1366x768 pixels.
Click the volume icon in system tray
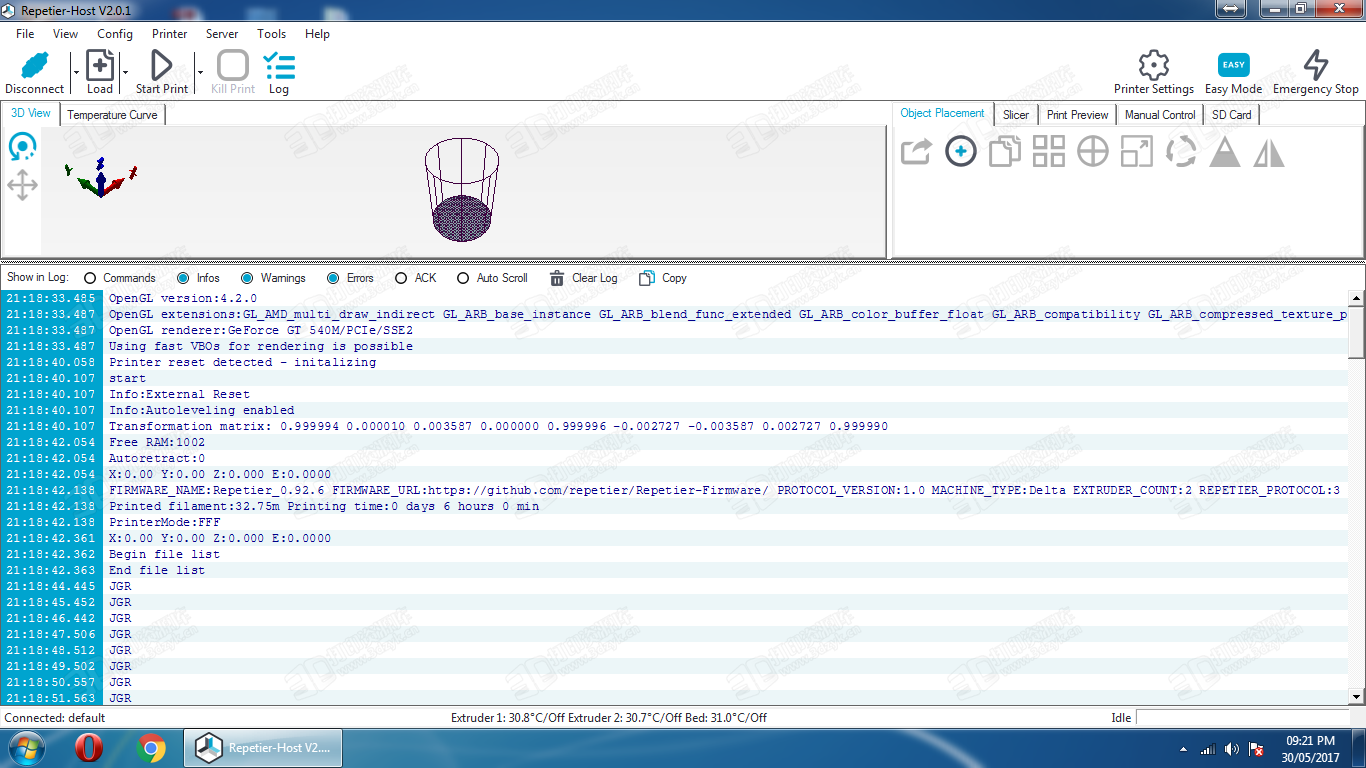click(1230, 749)
